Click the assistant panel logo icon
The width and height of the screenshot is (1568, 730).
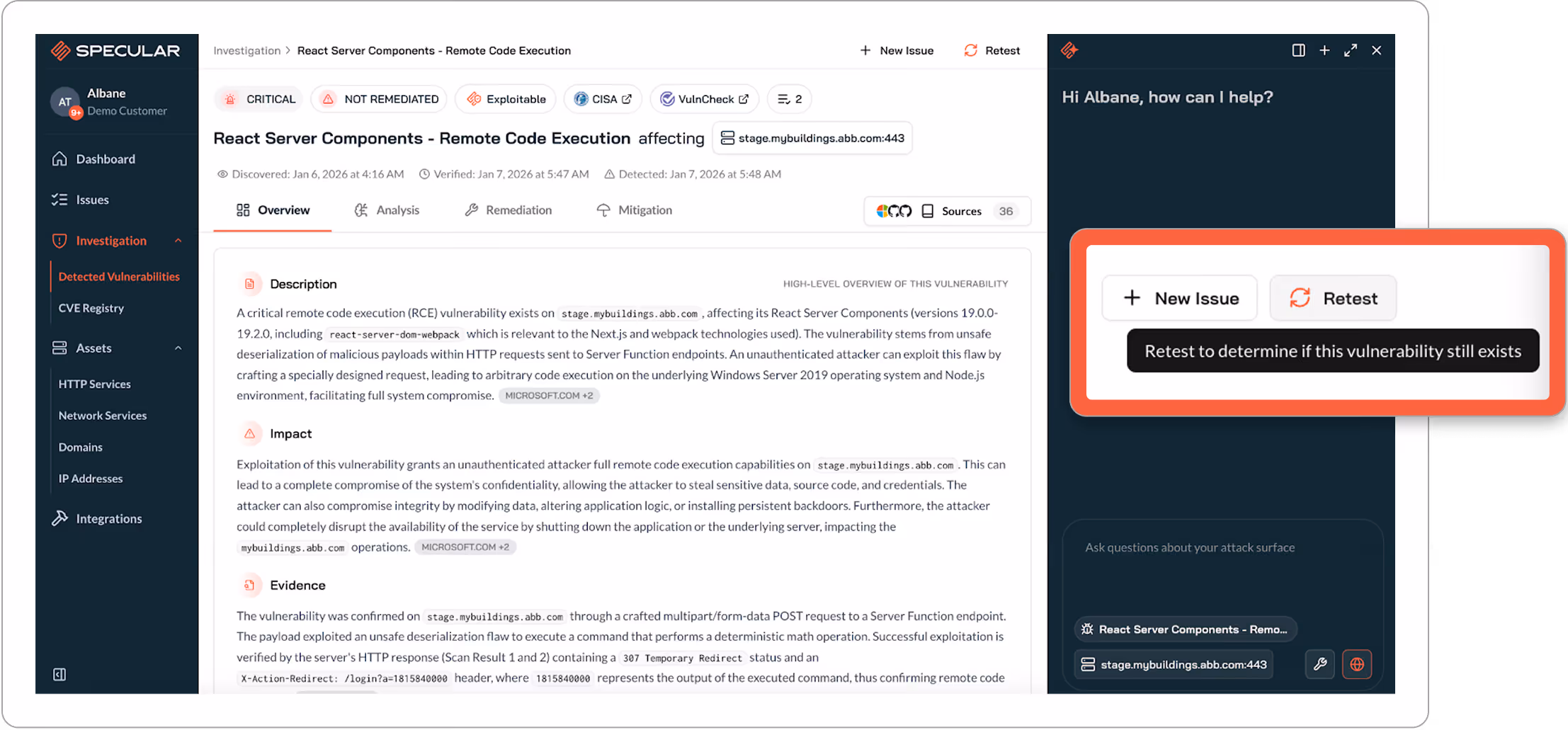(x=1069, y=50)
